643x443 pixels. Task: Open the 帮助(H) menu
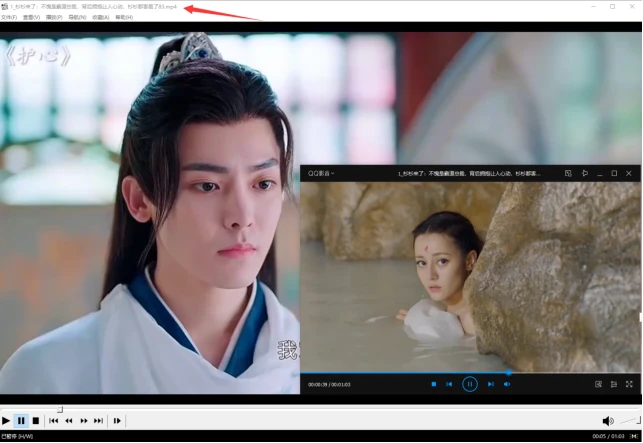coord(124,17)
